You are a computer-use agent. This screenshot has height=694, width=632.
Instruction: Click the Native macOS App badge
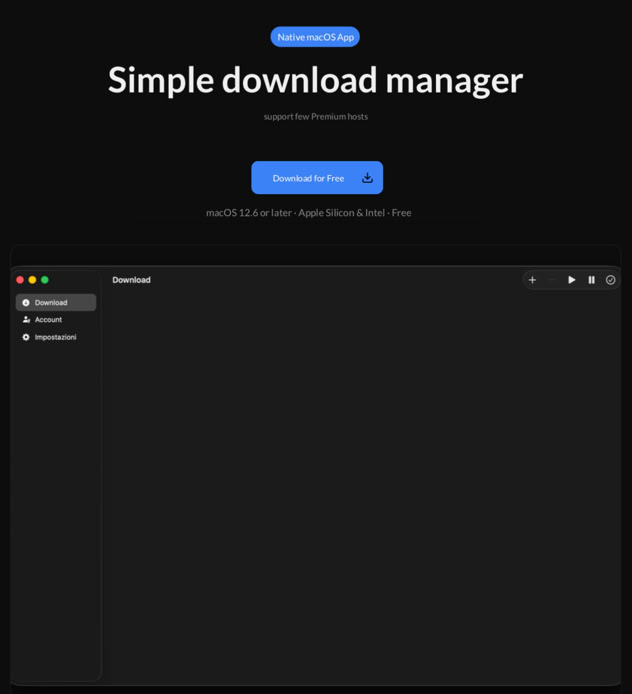click(x=315, y=37)
